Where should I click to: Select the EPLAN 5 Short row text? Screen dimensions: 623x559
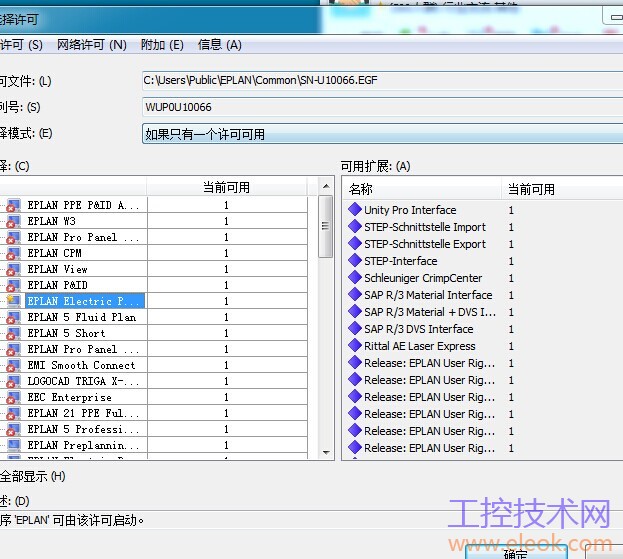[x=66, y=333]
